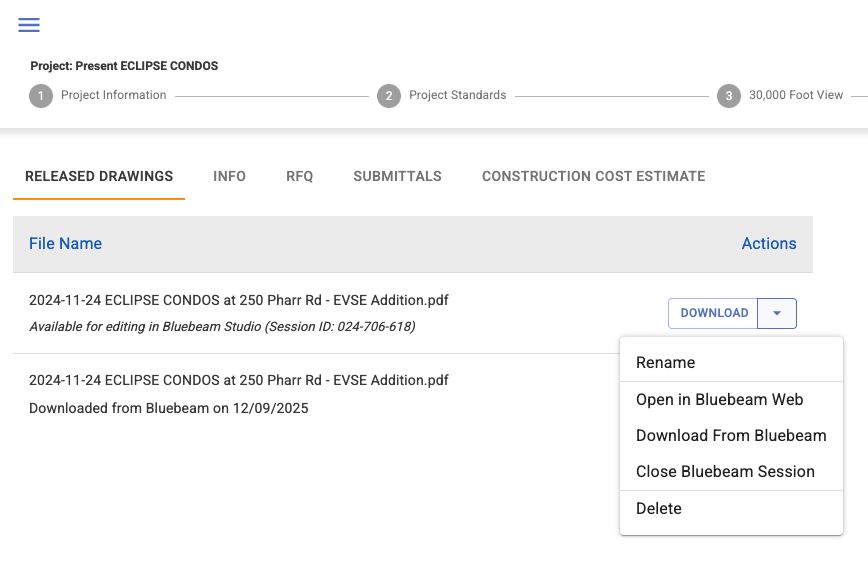868x566 pixels.
Task: Jump to step 2 Project Standards
Action: click(442, 96)
